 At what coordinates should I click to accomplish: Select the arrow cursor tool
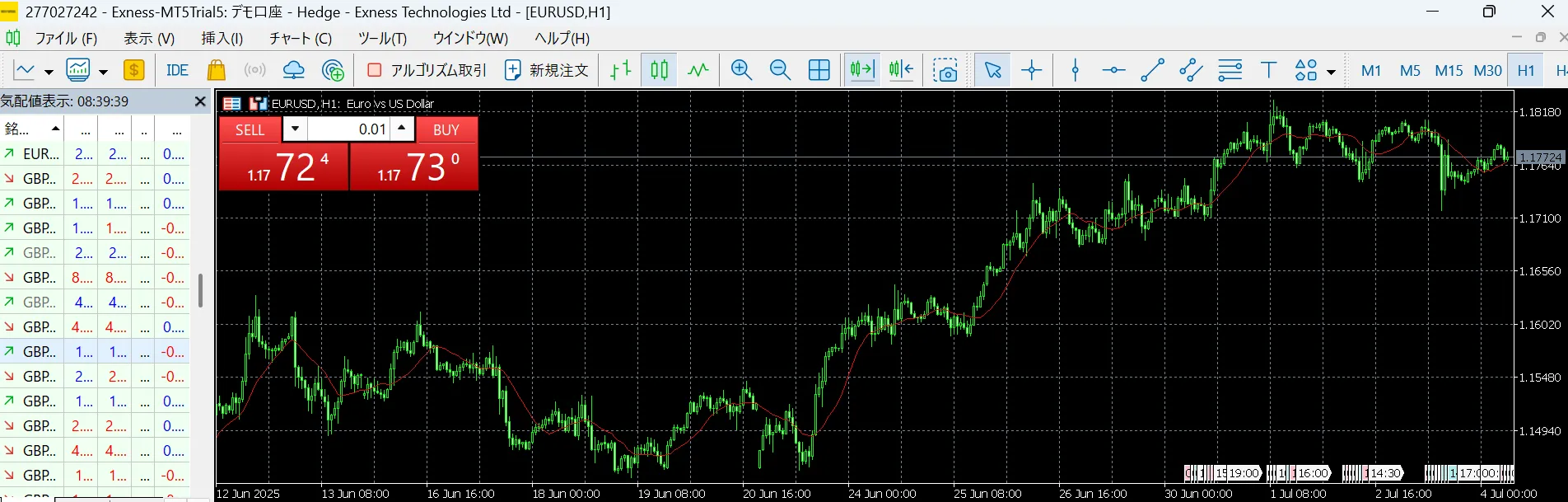coord(992,70)
